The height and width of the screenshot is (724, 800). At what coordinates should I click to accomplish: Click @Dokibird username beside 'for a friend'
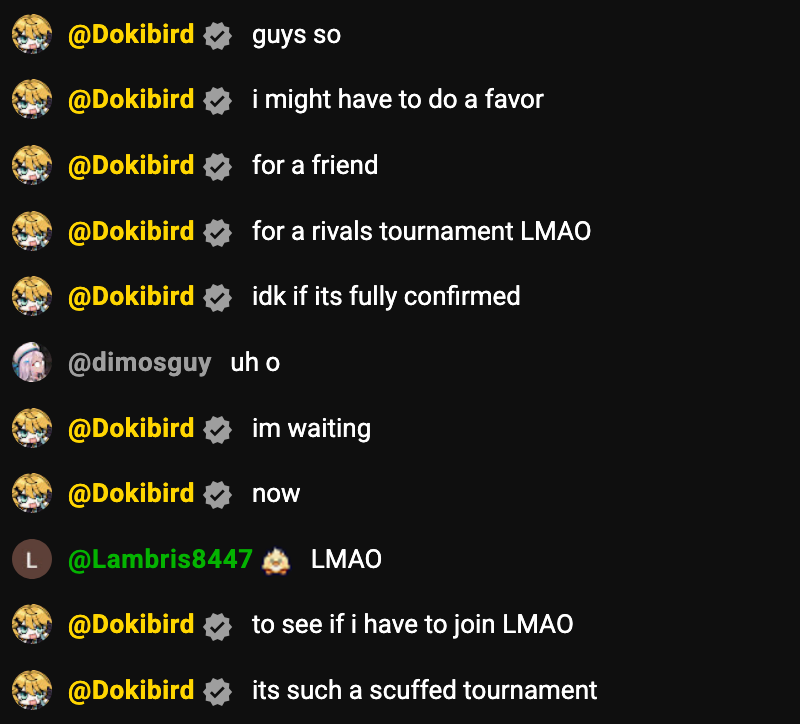(x=131, y=165)
